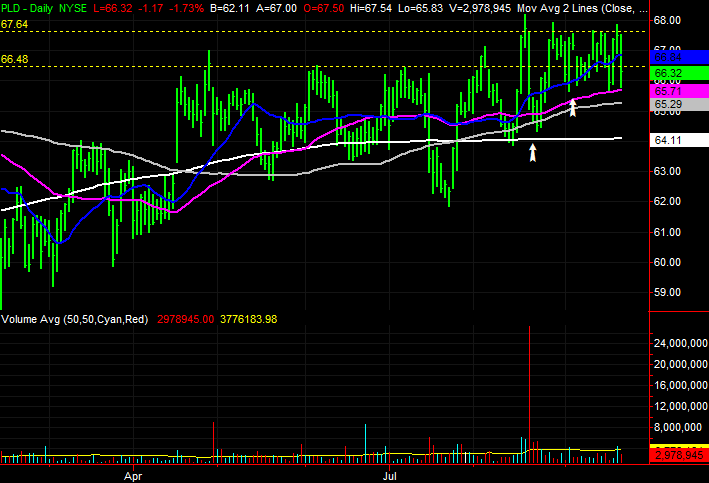This screenshot has width=709, height=483.
Task: Click the Volume Avg (50,50,Cyan,Red) label
Action: (75, 319)
